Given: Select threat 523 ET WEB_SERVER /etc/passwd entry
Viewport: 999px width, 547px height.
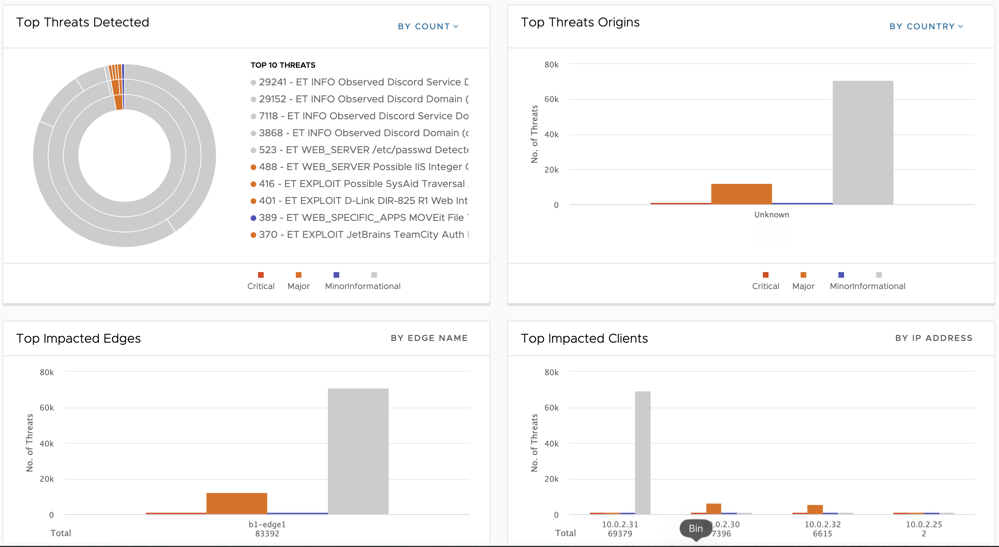Looking at the screenshot, I should pos(359,150).
